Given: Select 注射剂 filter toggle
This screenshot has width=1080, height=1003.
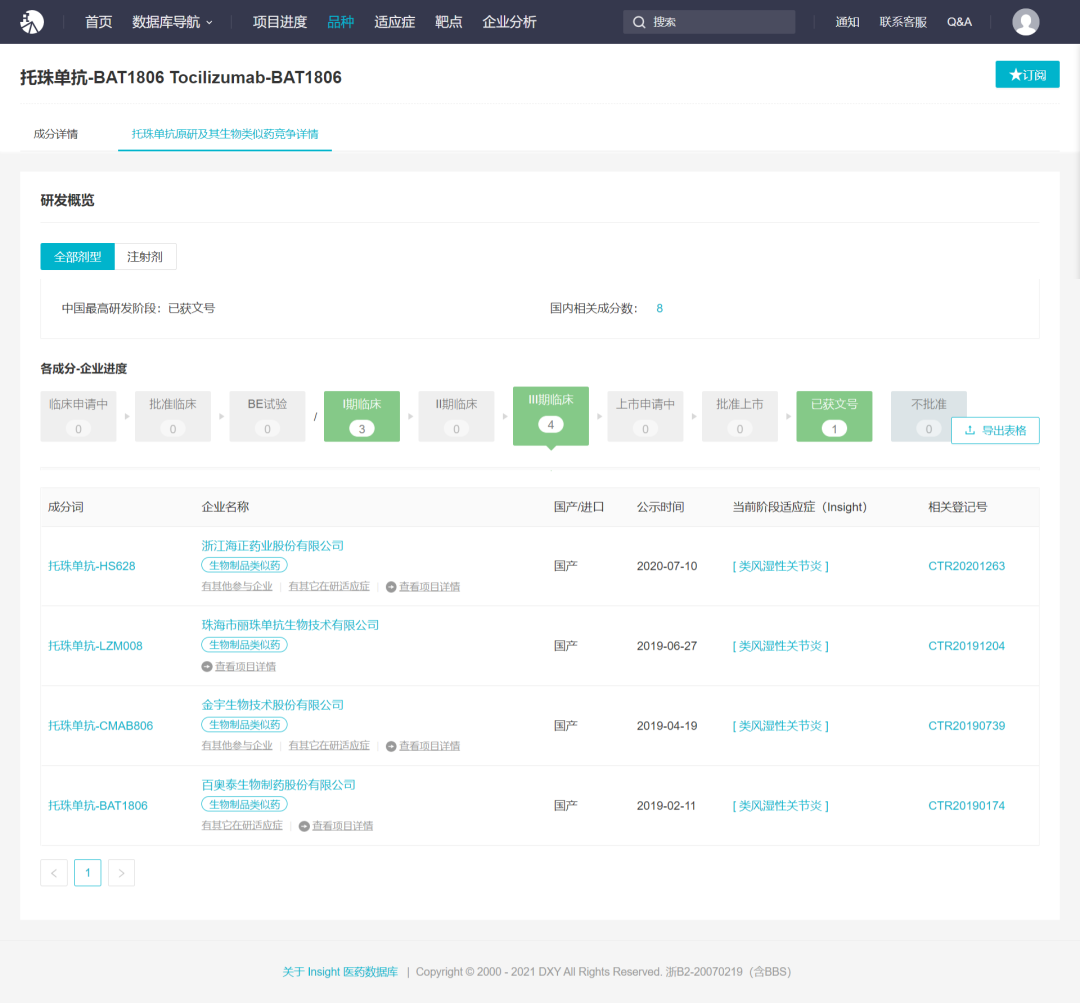Looking at the screenshot, I should click(145, 257).
